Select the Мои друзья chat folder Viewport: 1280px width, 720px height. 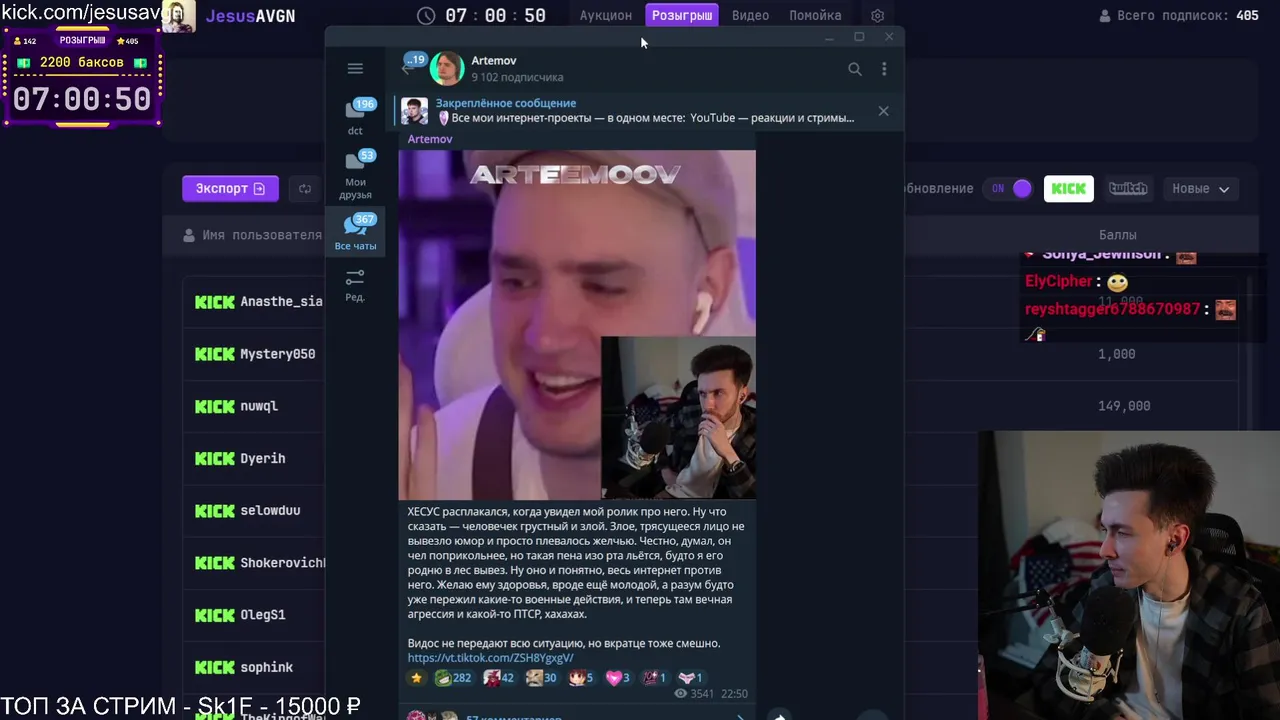[x=355, y=174]
